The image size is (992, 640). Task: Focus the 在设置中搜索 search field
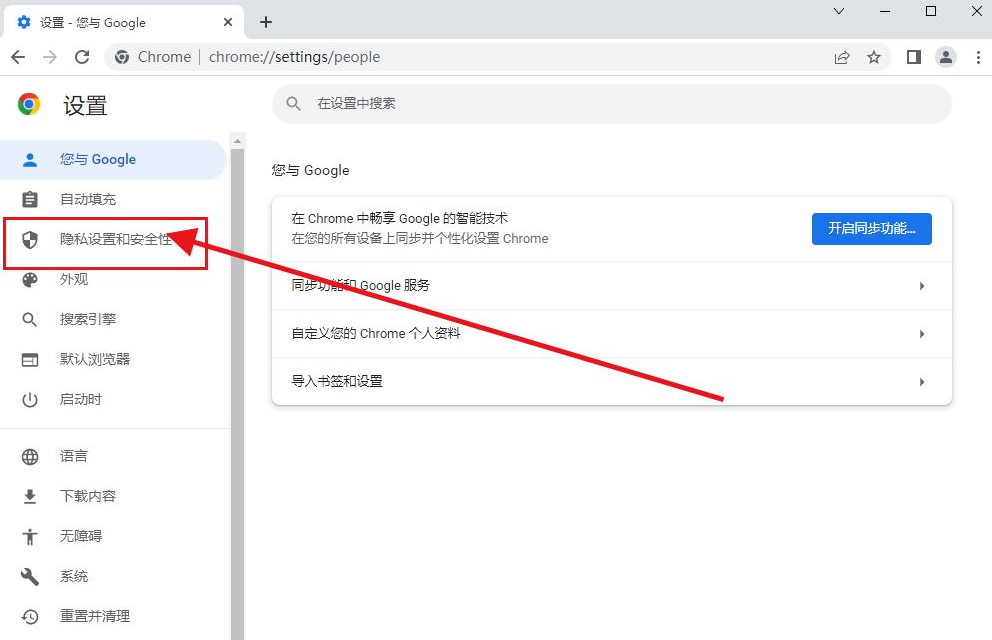click(612, 104)
